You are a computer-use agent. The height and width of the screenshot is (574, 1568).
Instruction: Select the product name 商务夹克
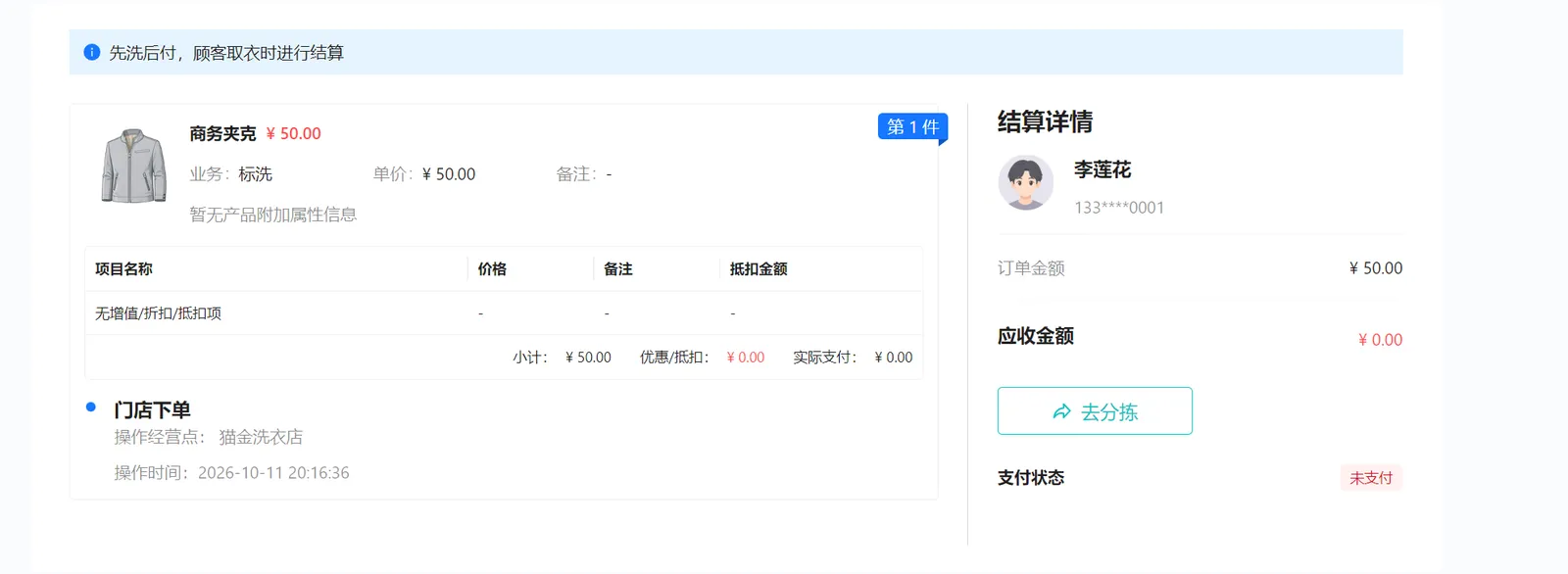click(222, 133)
